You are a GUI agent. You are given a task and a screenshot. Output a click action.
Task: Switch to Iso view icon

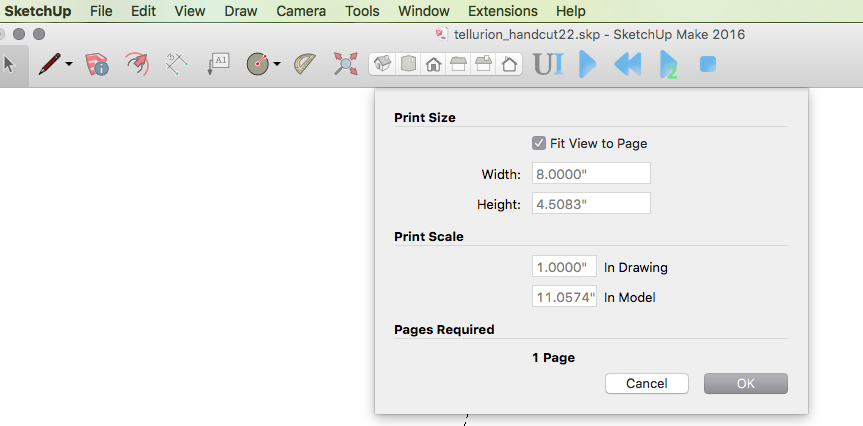[x=383, y=64]
